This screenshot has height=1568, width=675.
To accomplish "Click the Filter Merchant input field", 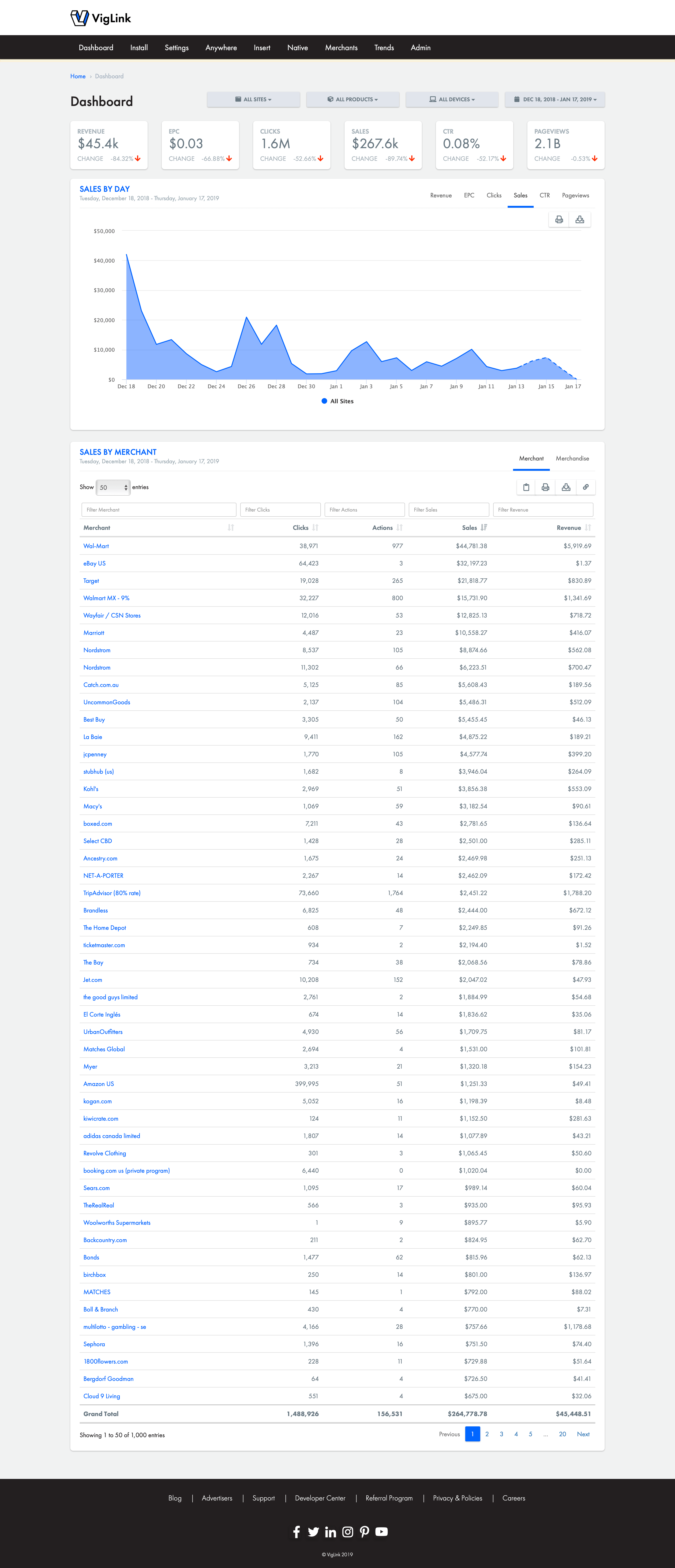I will 159,509.
